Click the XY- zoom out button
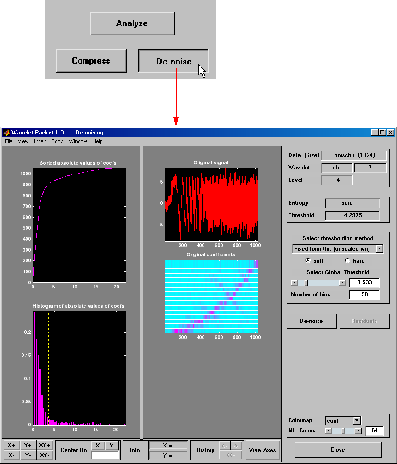Screen dimensions: 397x464 point(44,455)
